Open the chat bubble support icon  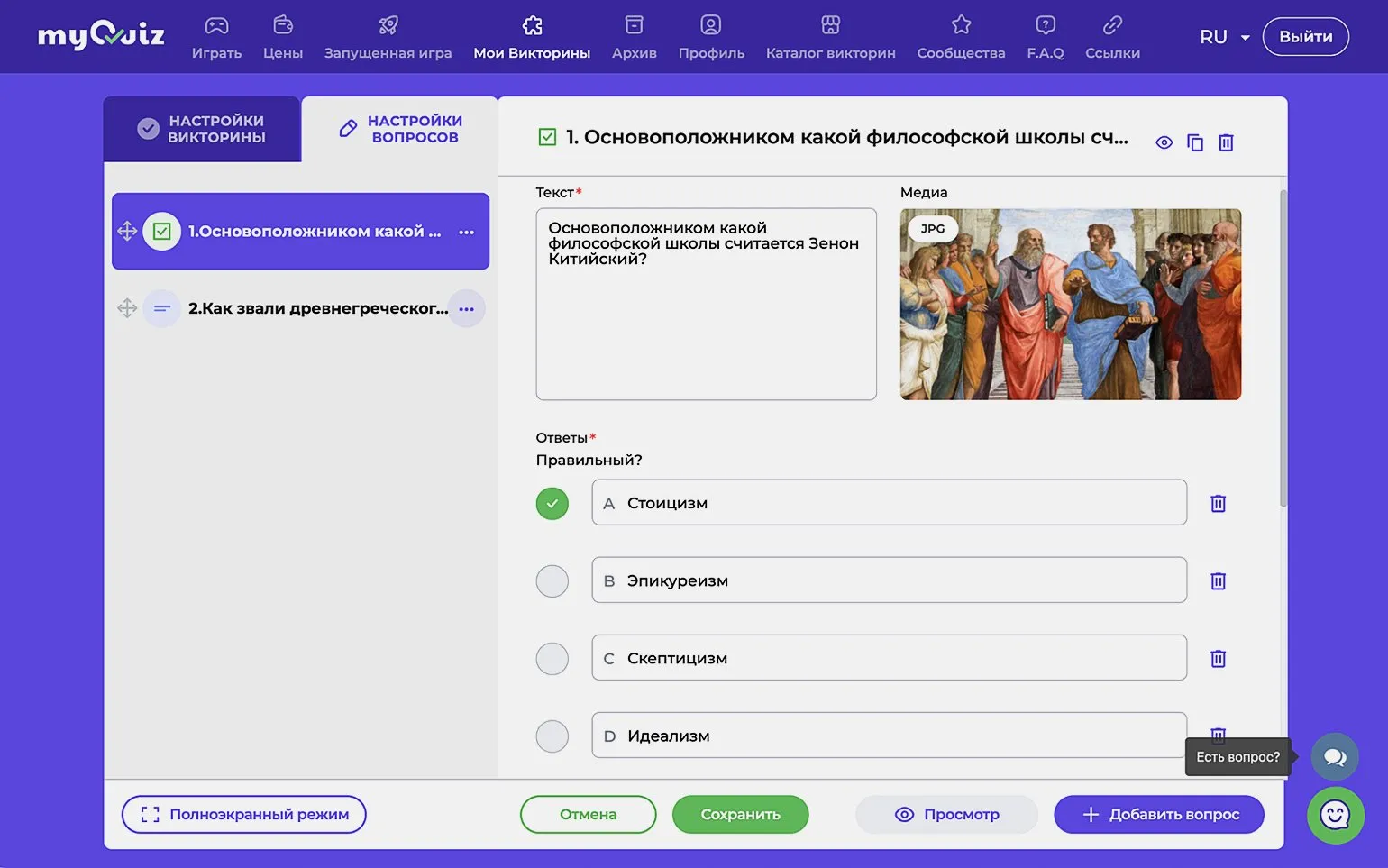pos(1335,757)
